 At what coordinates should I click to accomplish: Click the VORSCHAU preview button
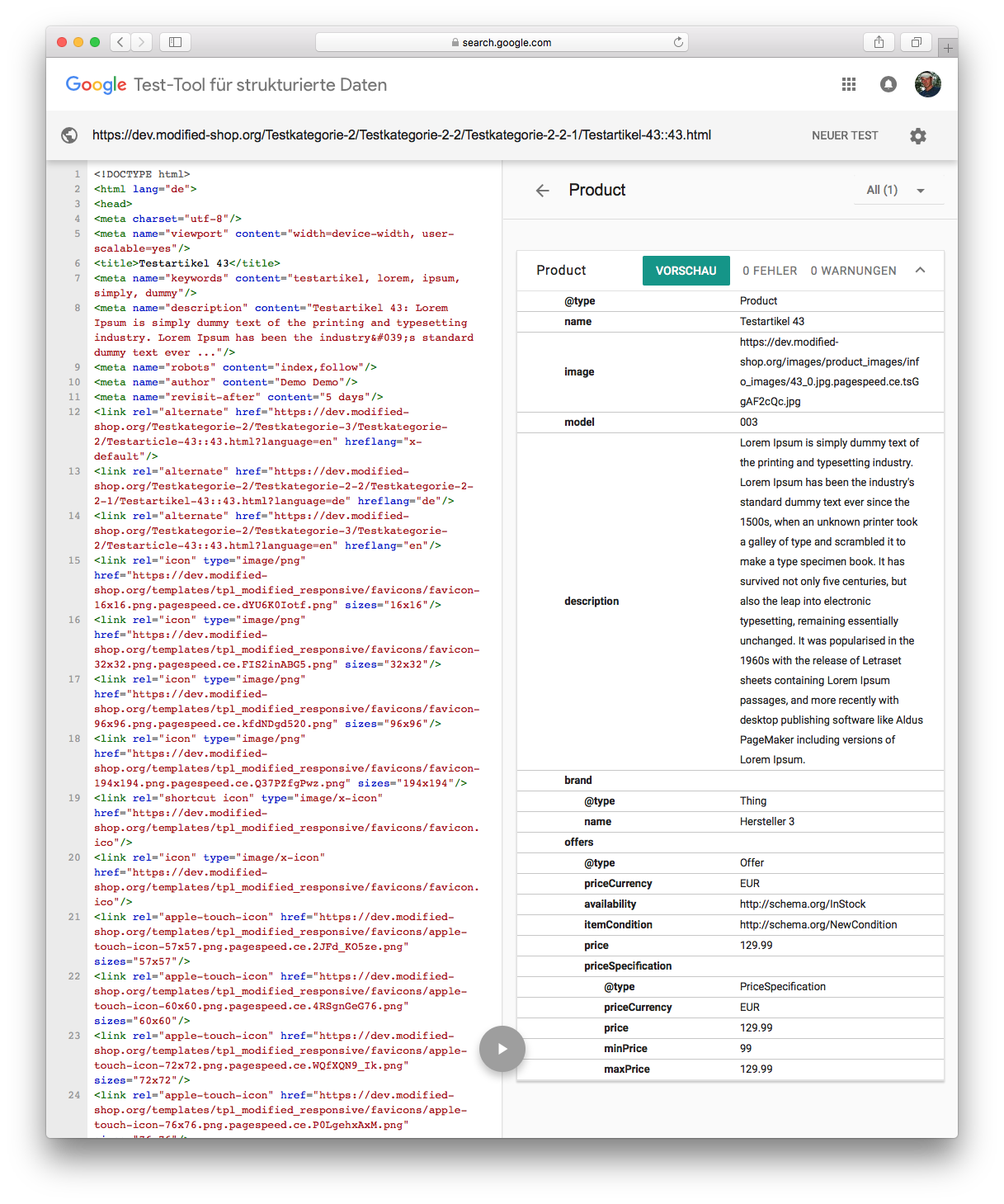pyautogui.click(x=686, y=271)
